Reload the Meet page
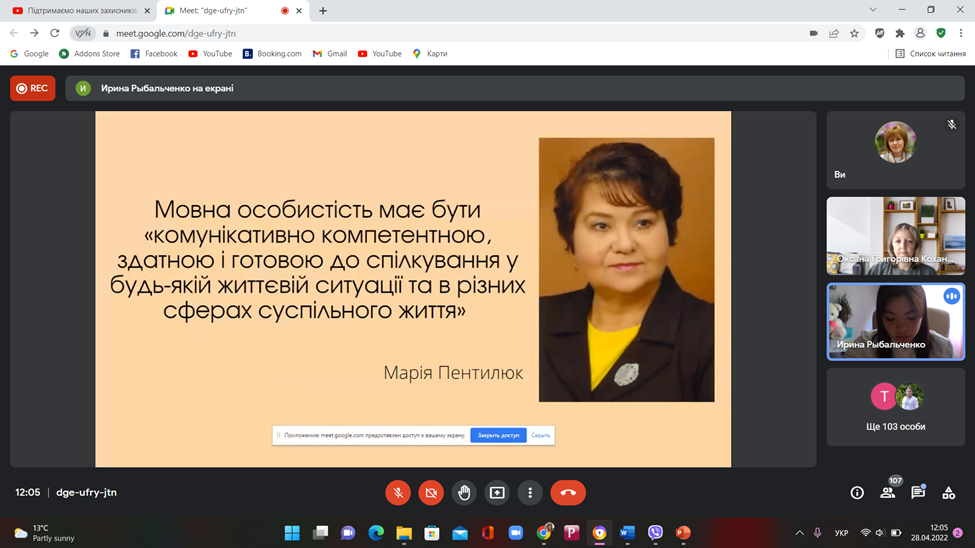The image size is (975, 548). tap(55, 33)
